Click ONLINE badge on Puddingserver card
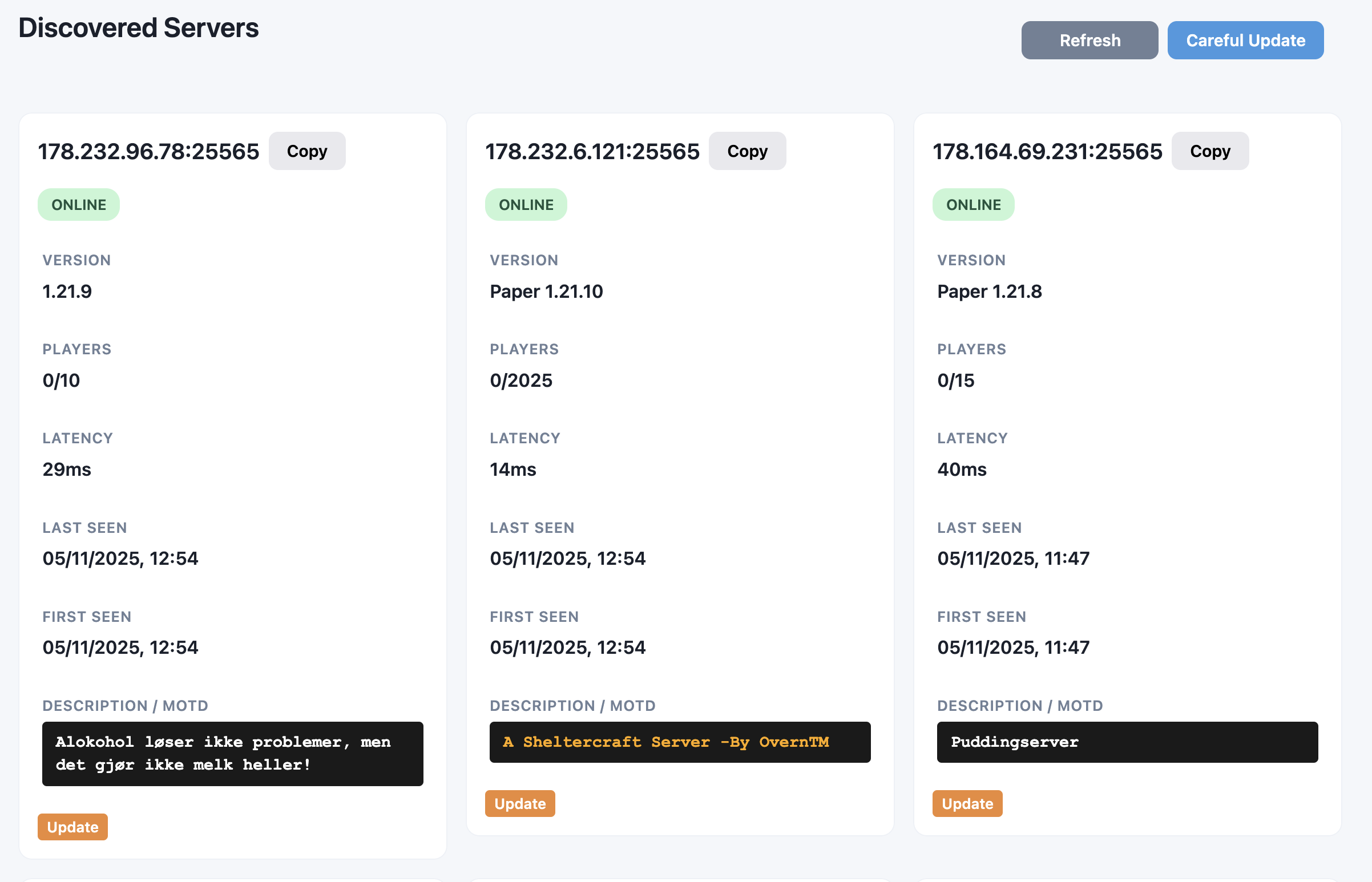 (973, 204)
